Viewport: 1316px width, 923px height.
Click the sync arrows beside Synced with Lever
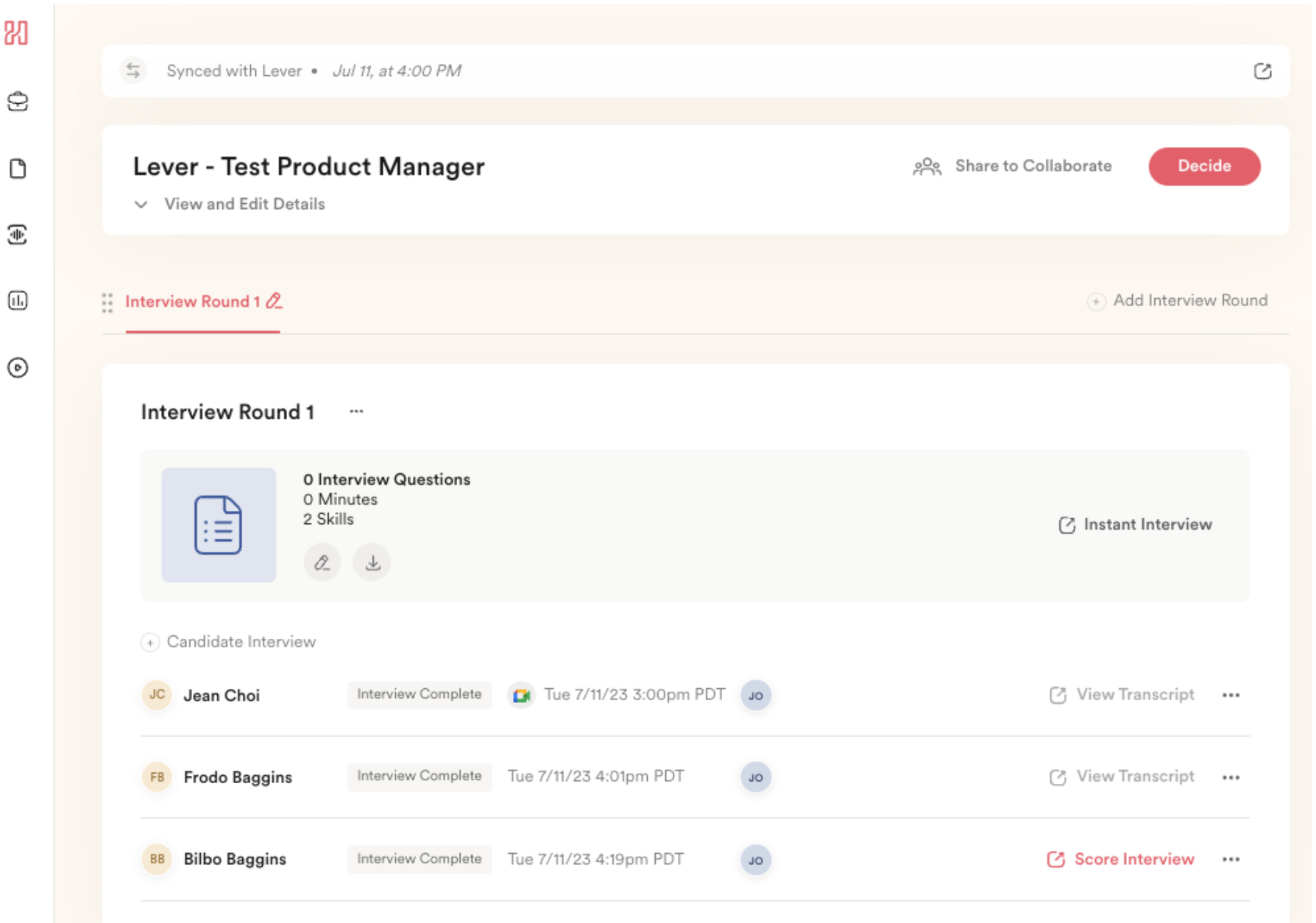click(x=133, y=70)
